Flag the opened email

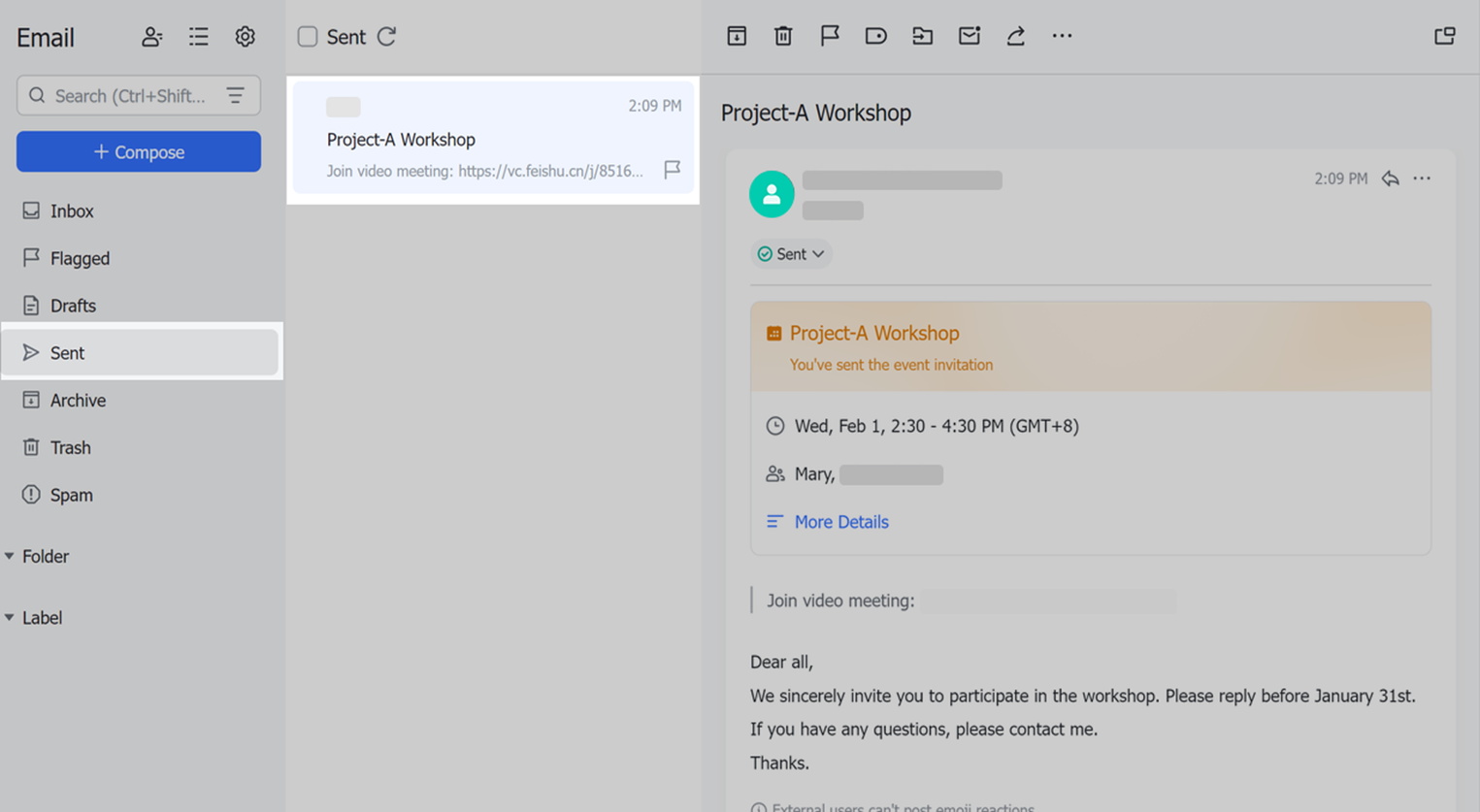(829, 36)
